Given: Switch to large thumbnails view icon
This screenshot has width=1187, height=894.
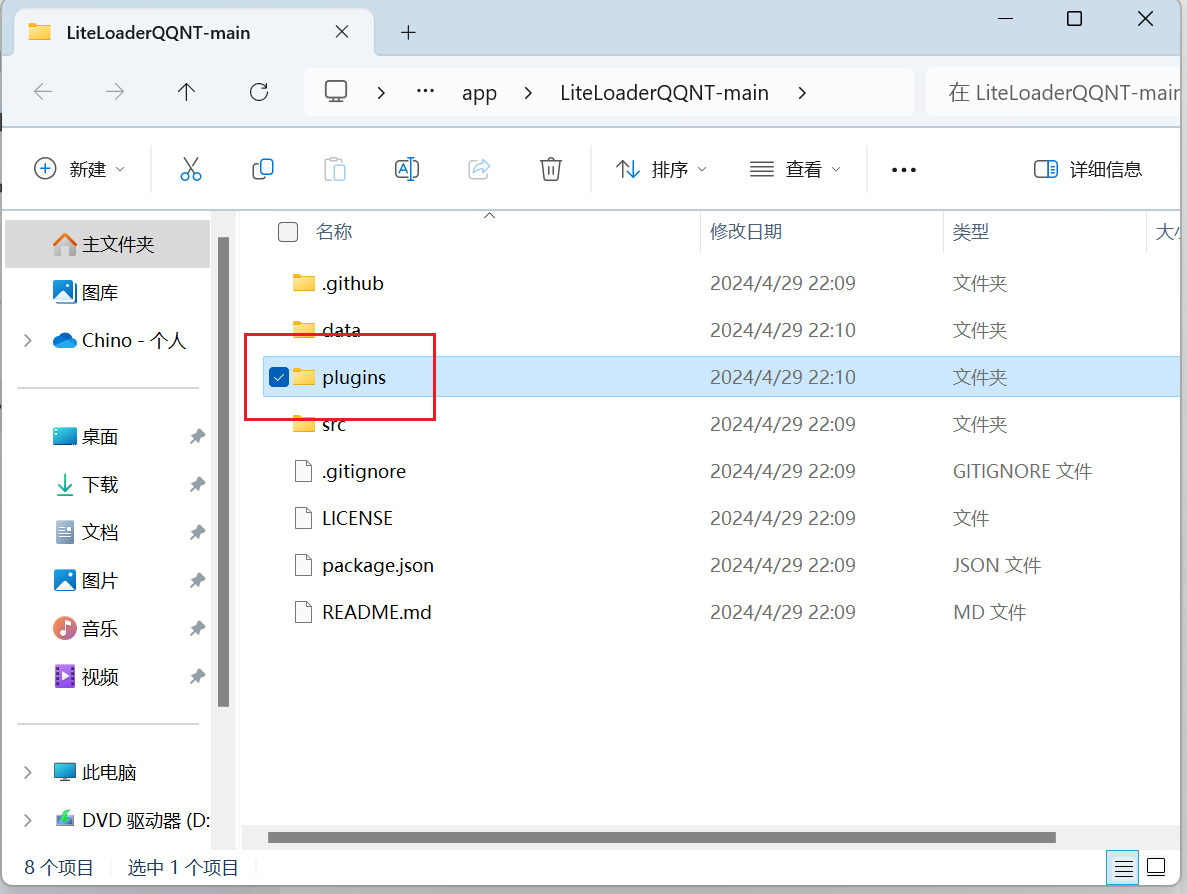Looking at the screenshot, I should [x=1156, y=868].
